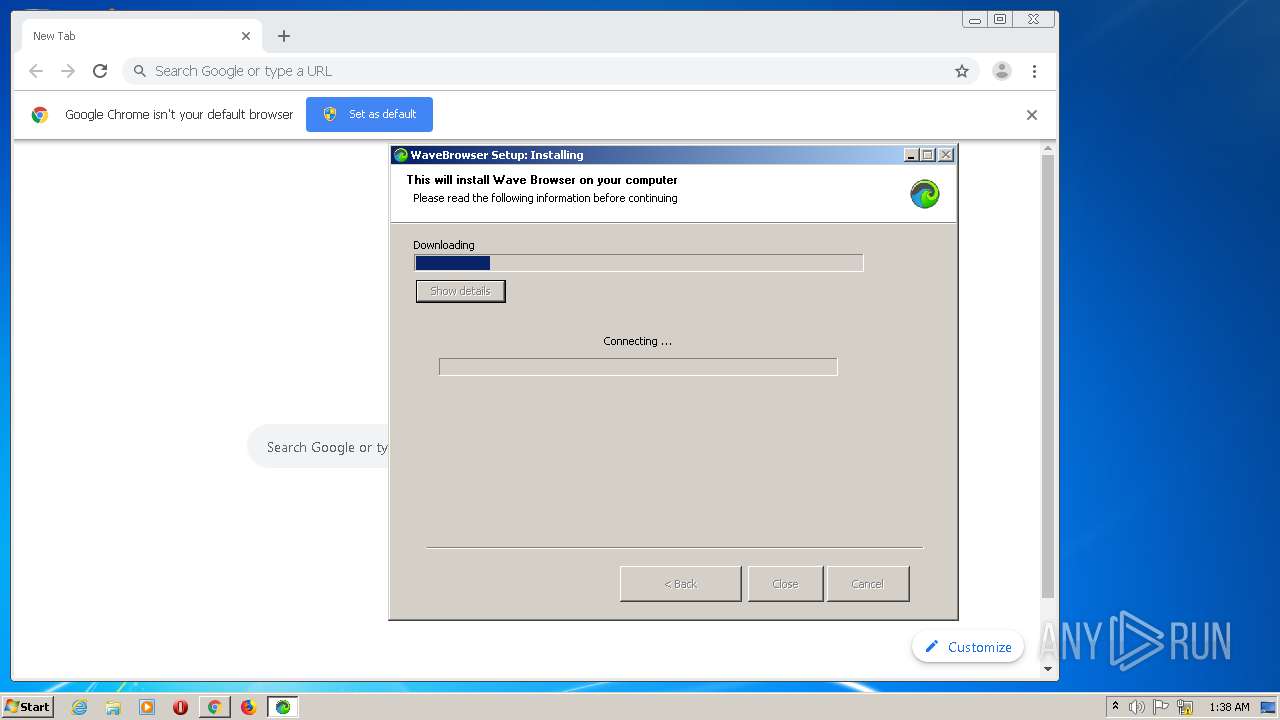Open the 1:38 AM taskbar clock
This screenshot has height=720, width=1280.
pos(1229,707)
